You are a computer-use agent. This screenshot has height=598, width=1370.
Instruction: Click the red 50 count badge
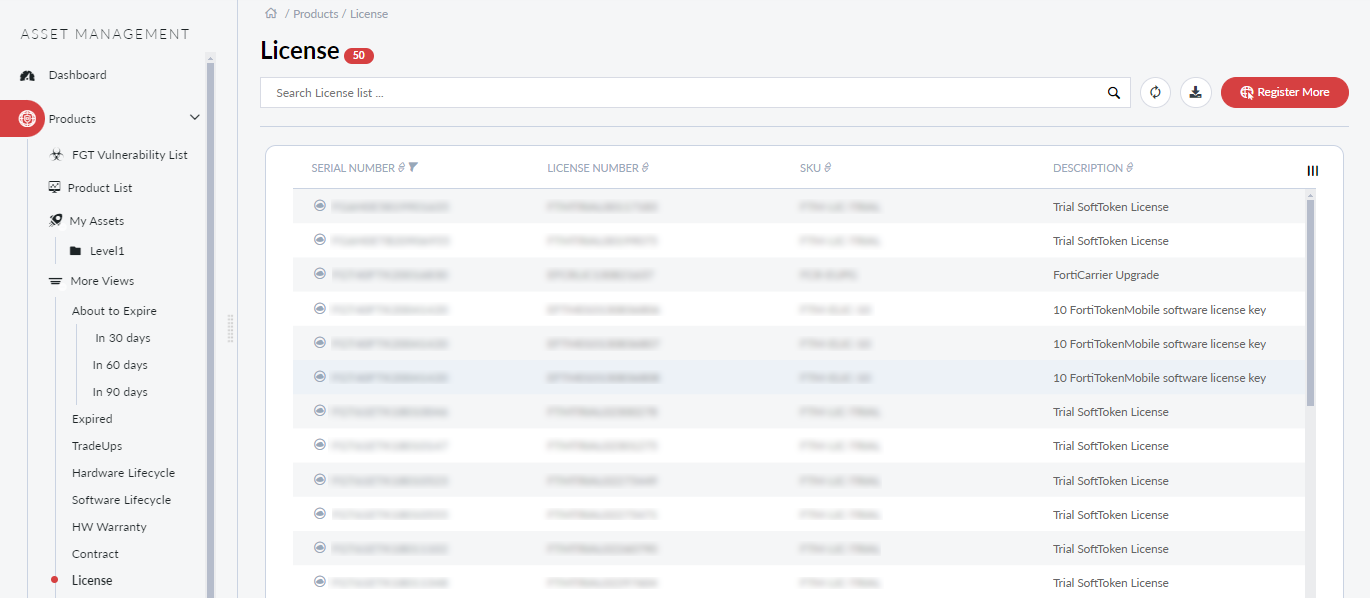359,56
